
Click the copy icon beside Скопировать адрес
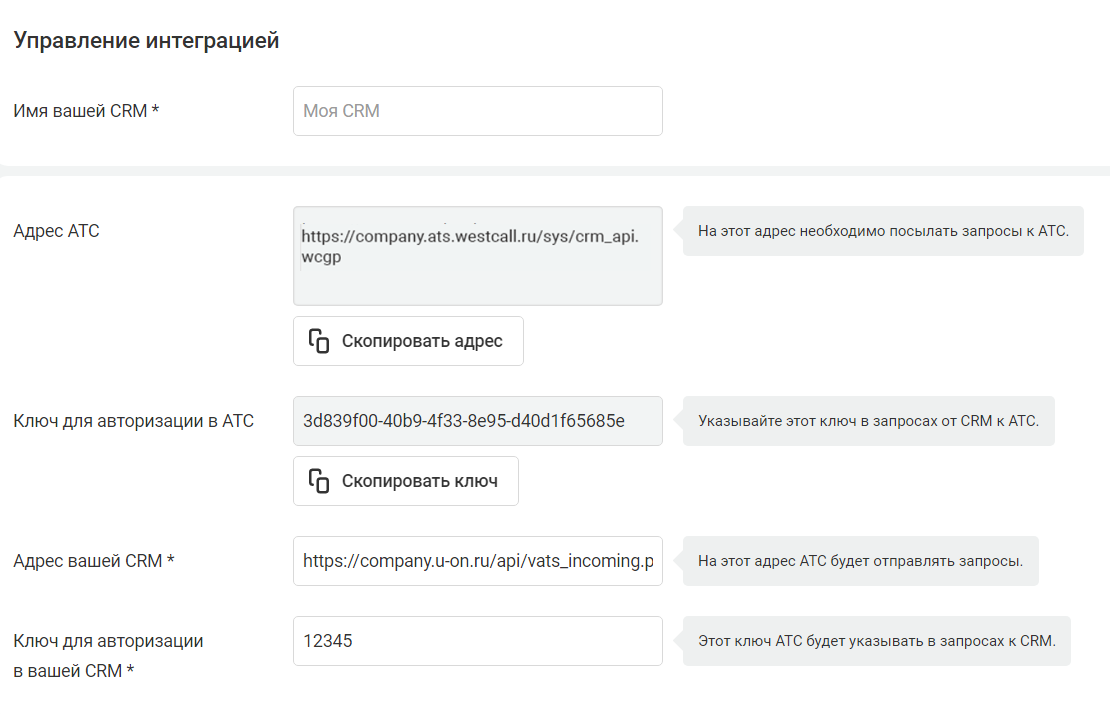point(319,341)
